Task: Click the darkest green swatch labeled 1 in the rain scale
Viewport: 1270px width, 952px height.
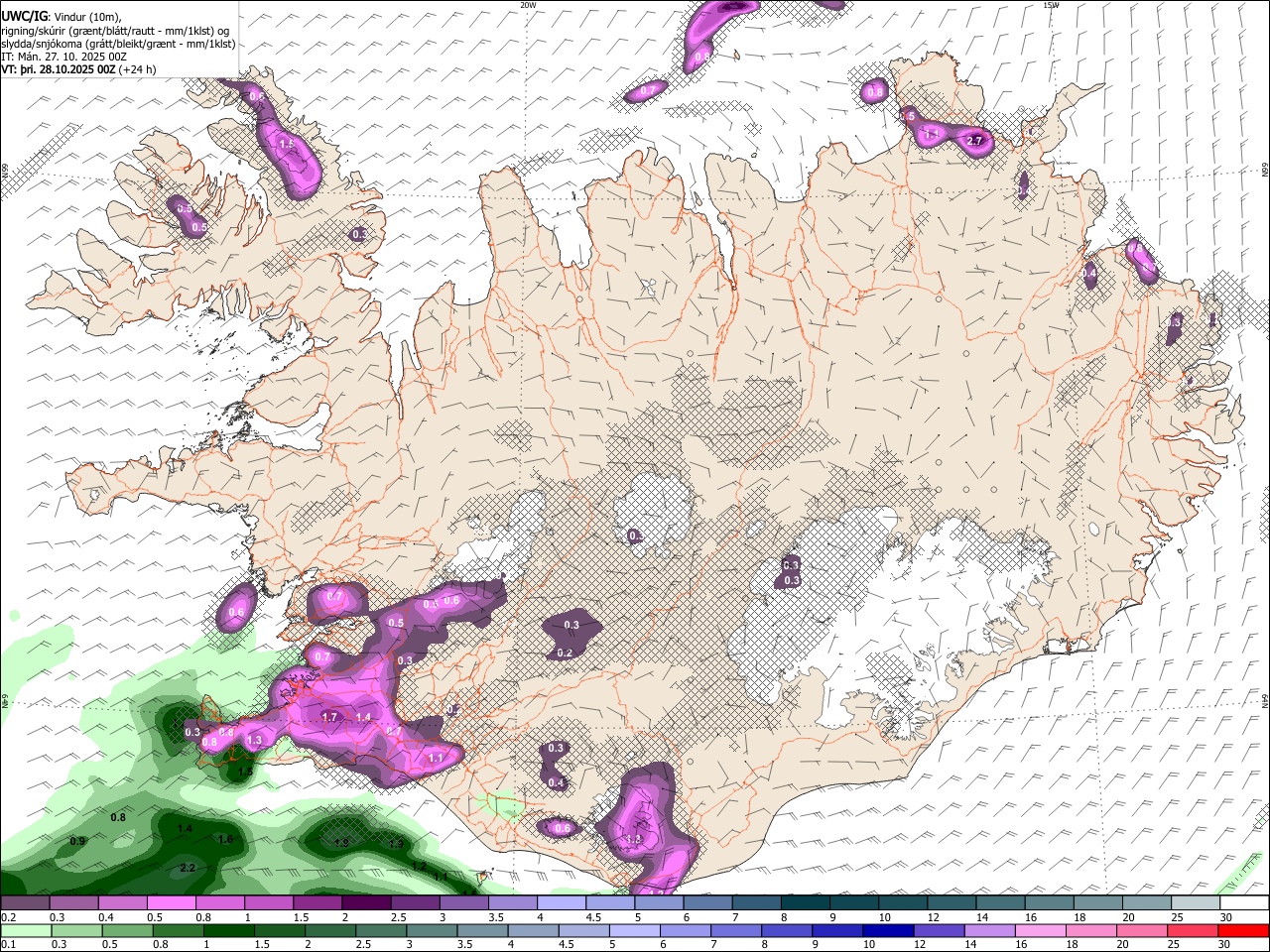Action: pos(229,931)
